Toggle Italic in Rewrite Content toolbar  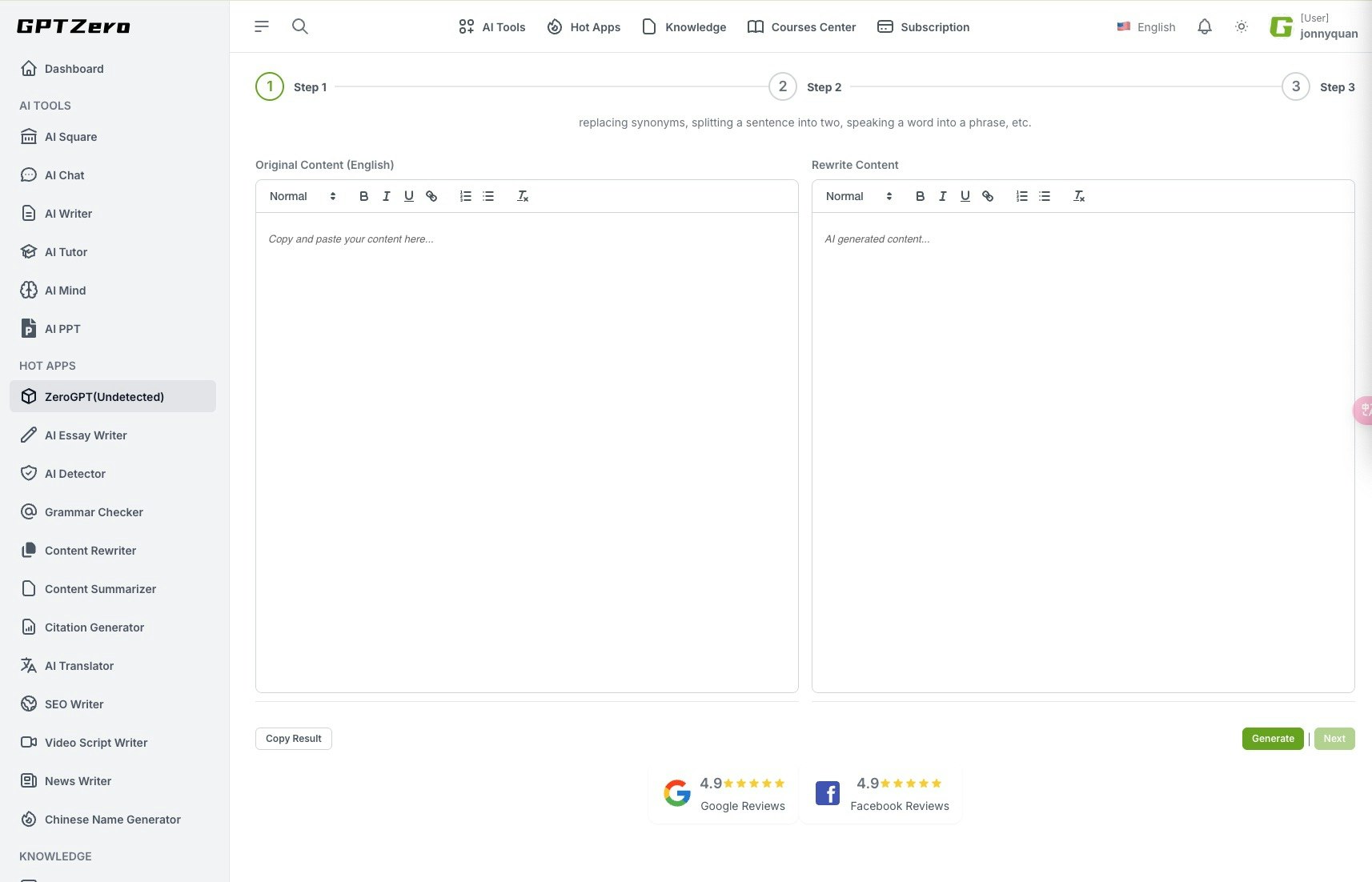[x=942, y=196]
